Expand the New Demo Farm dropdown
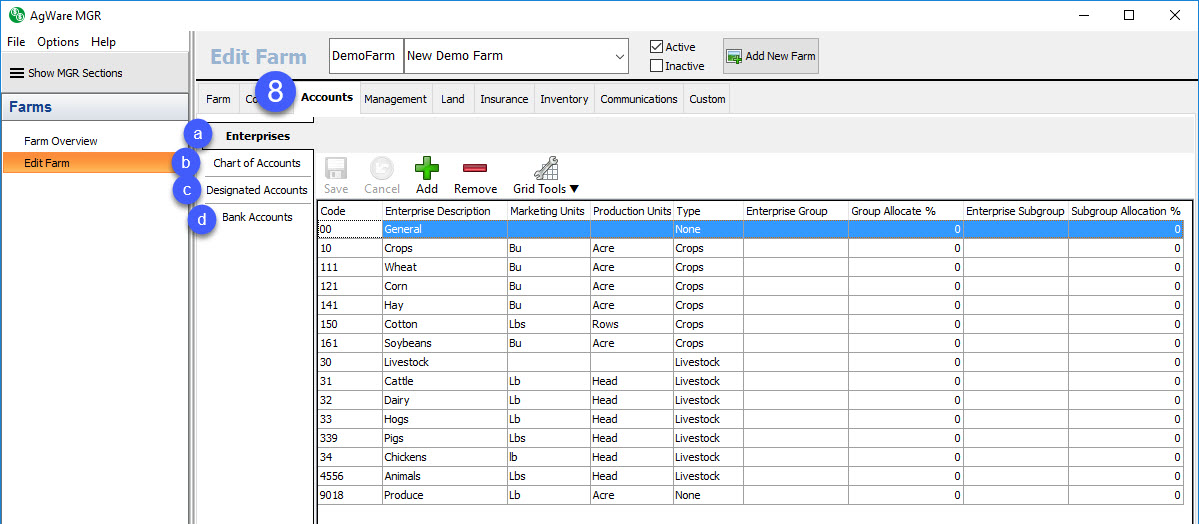This screenshot has width=1199, height=524. 619,56
